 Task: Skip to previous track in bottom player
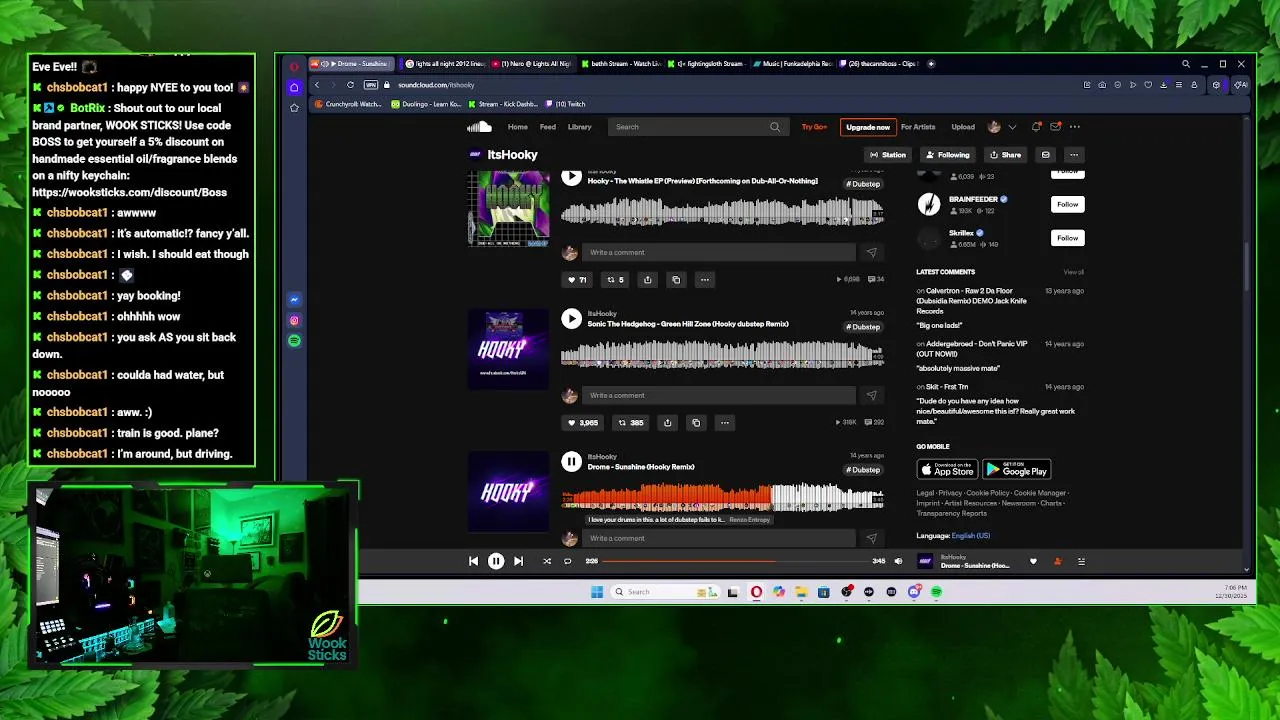(x=474, y=562)
